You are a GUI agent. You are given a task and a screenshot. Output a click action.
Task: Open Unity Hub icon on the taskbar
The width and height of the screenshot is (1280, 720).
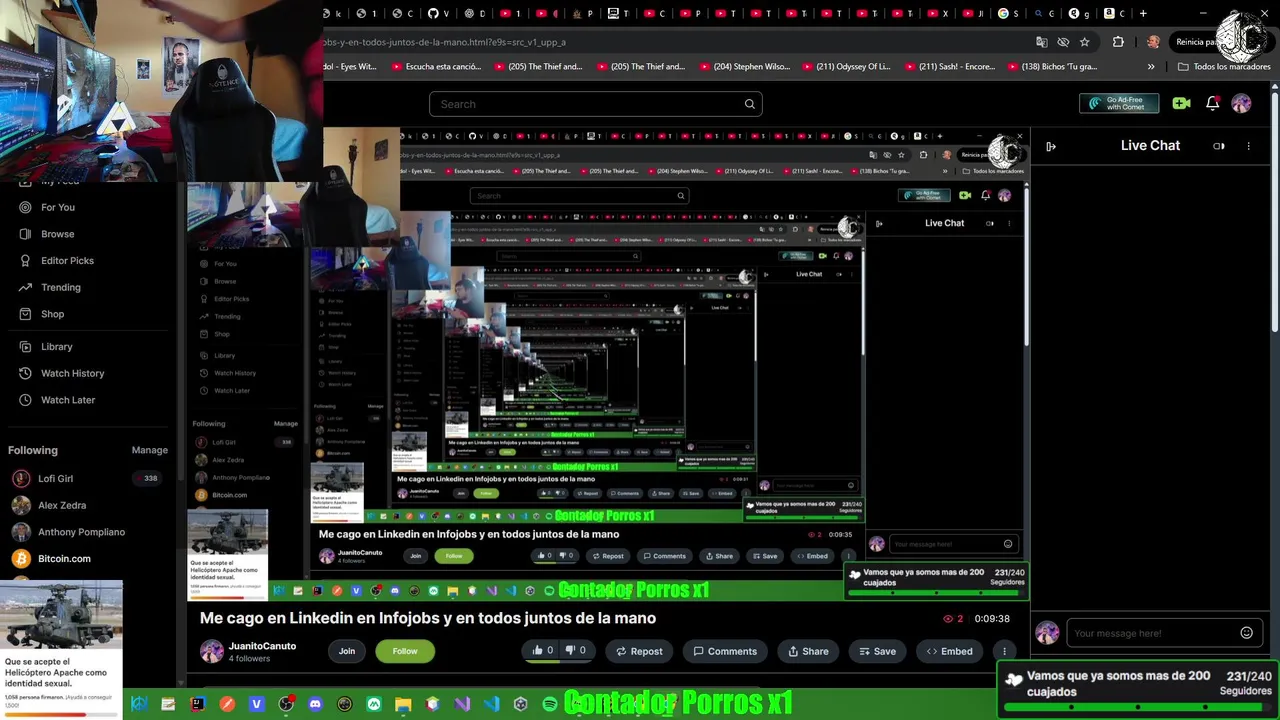click(x=520, y=704)
